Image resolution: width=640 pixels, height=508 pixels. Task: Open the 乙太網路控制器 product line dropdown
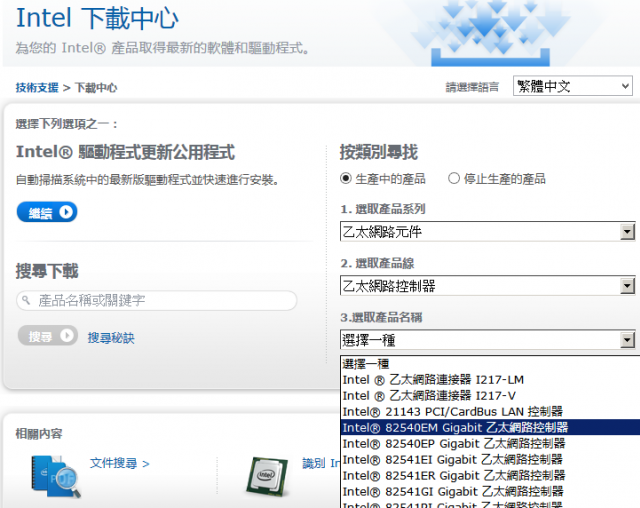tap(488, 286)
